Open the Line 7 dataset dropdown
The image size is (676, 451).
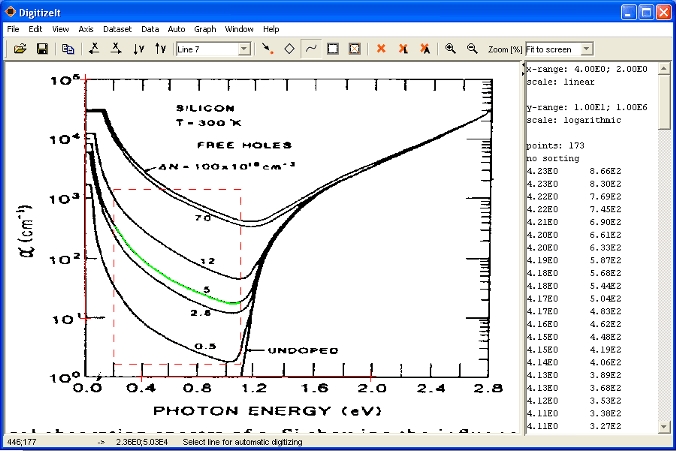coord(245,49)
